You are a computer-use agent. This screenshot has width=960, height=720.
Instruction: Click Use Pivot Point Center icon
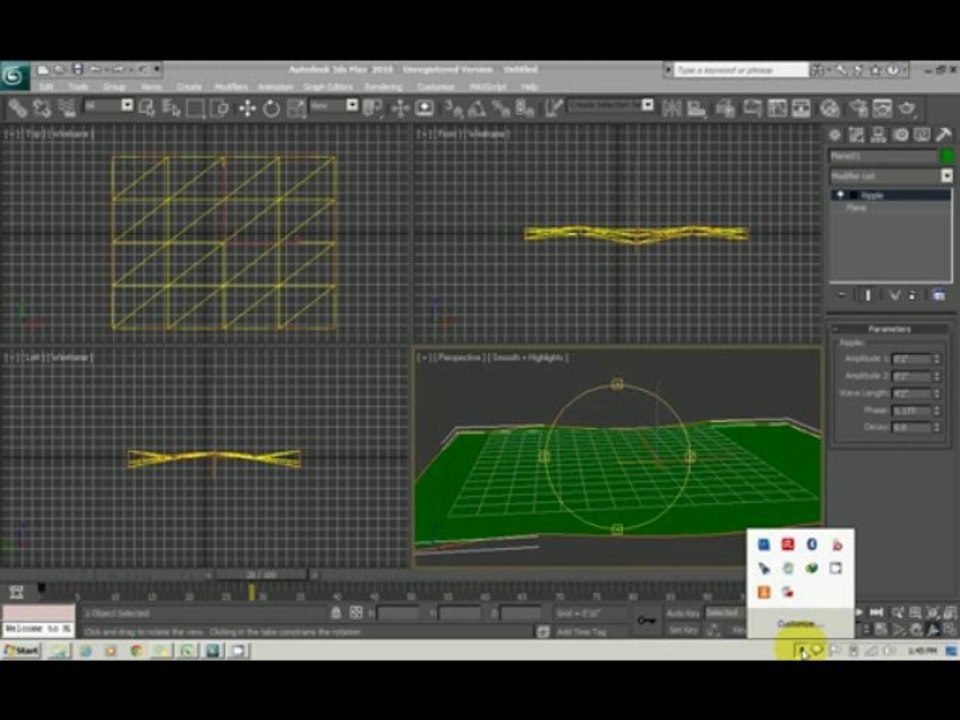(x=372, y=108)
